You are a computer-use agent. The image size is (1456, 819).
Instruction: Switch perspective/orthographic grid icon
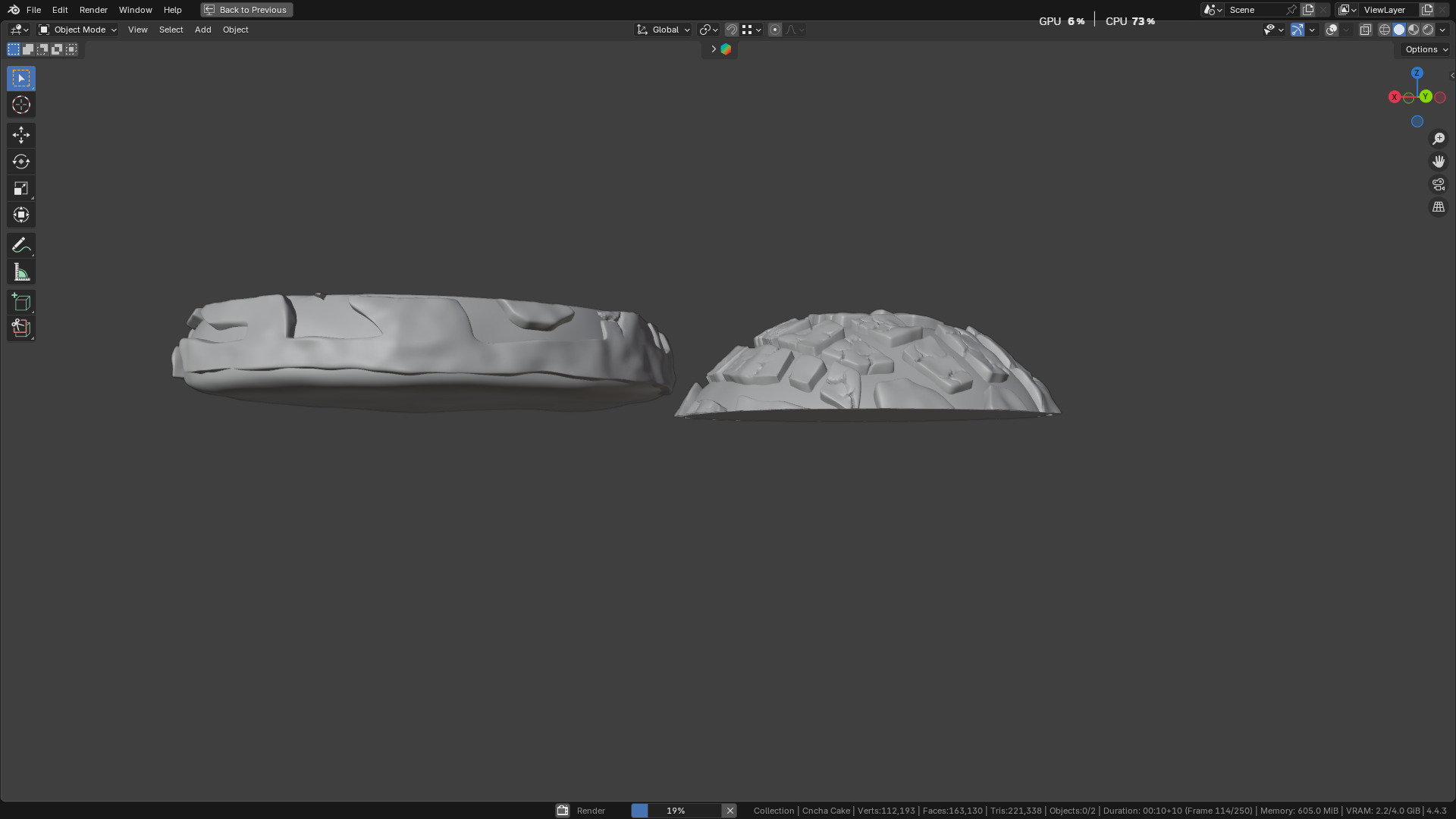pos(1439,207)
